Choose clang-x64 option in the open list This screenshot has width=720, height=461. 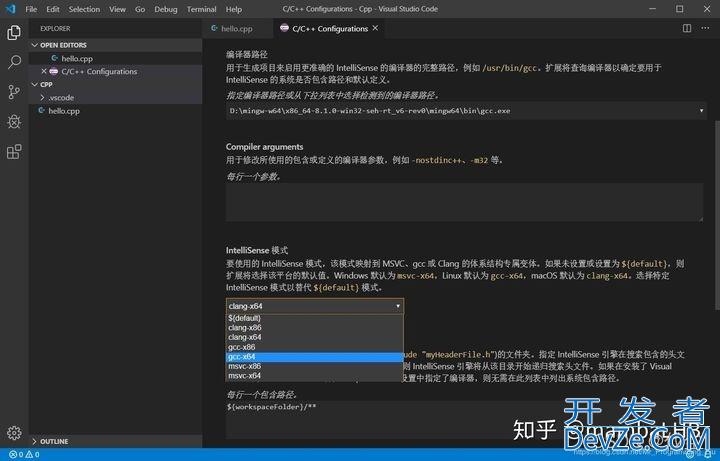click(x=315, y=337)
